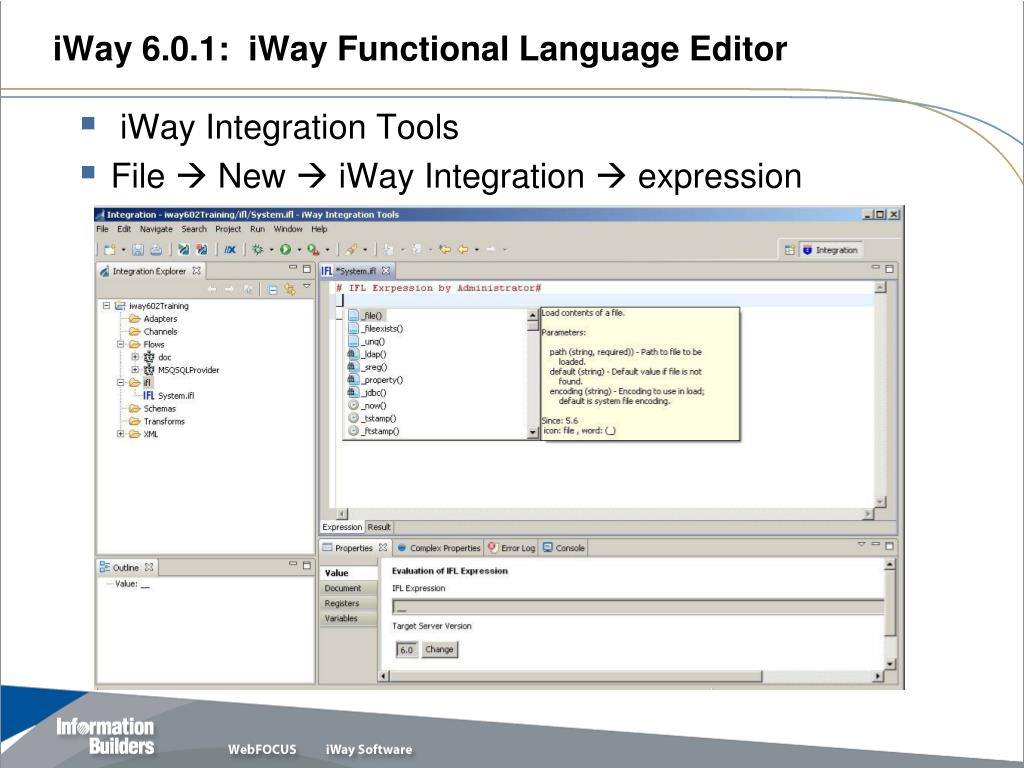
Task: Click the Link with Editor icon in Explorer
Action: 289,289
